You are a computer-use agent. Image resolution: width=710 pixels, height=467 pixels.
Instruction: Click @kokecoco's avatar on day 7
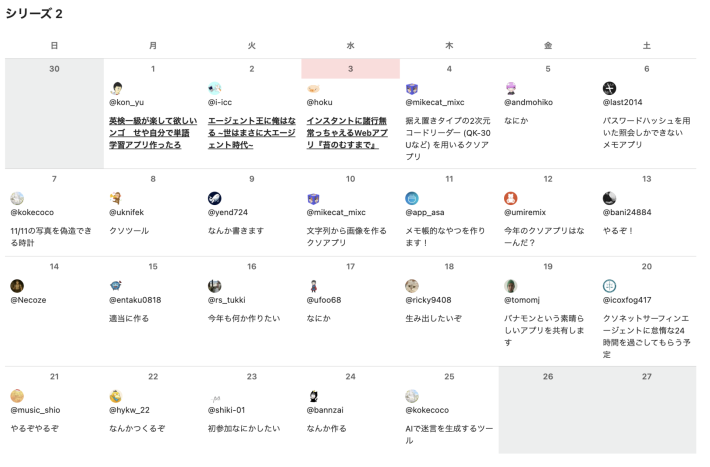pos(17,198)
